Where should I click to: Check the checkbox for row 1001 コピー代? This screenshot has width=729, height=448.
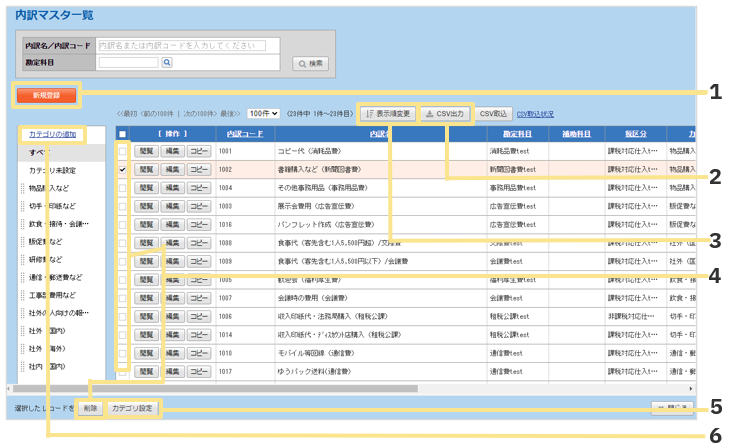pos(122,152)
